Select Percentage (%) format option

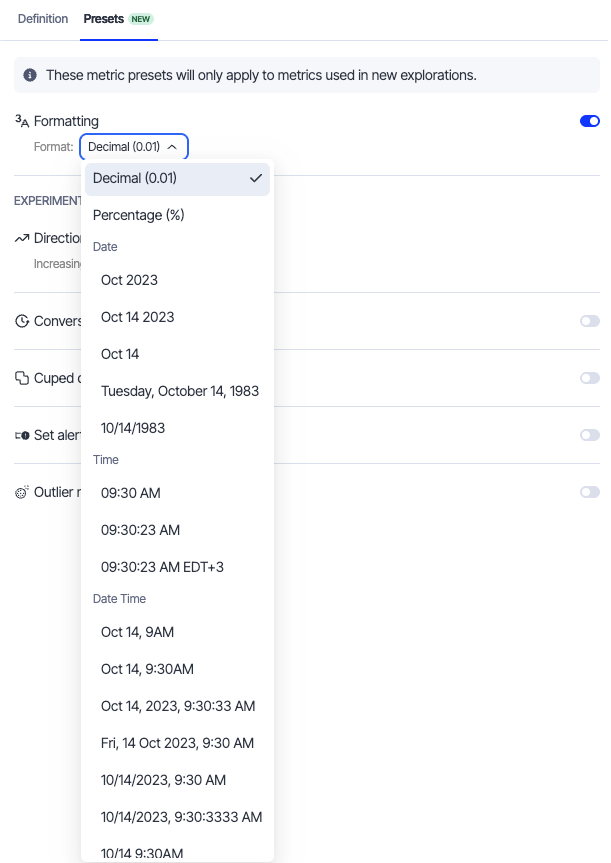pyautogui.click(x=139, y=215)
